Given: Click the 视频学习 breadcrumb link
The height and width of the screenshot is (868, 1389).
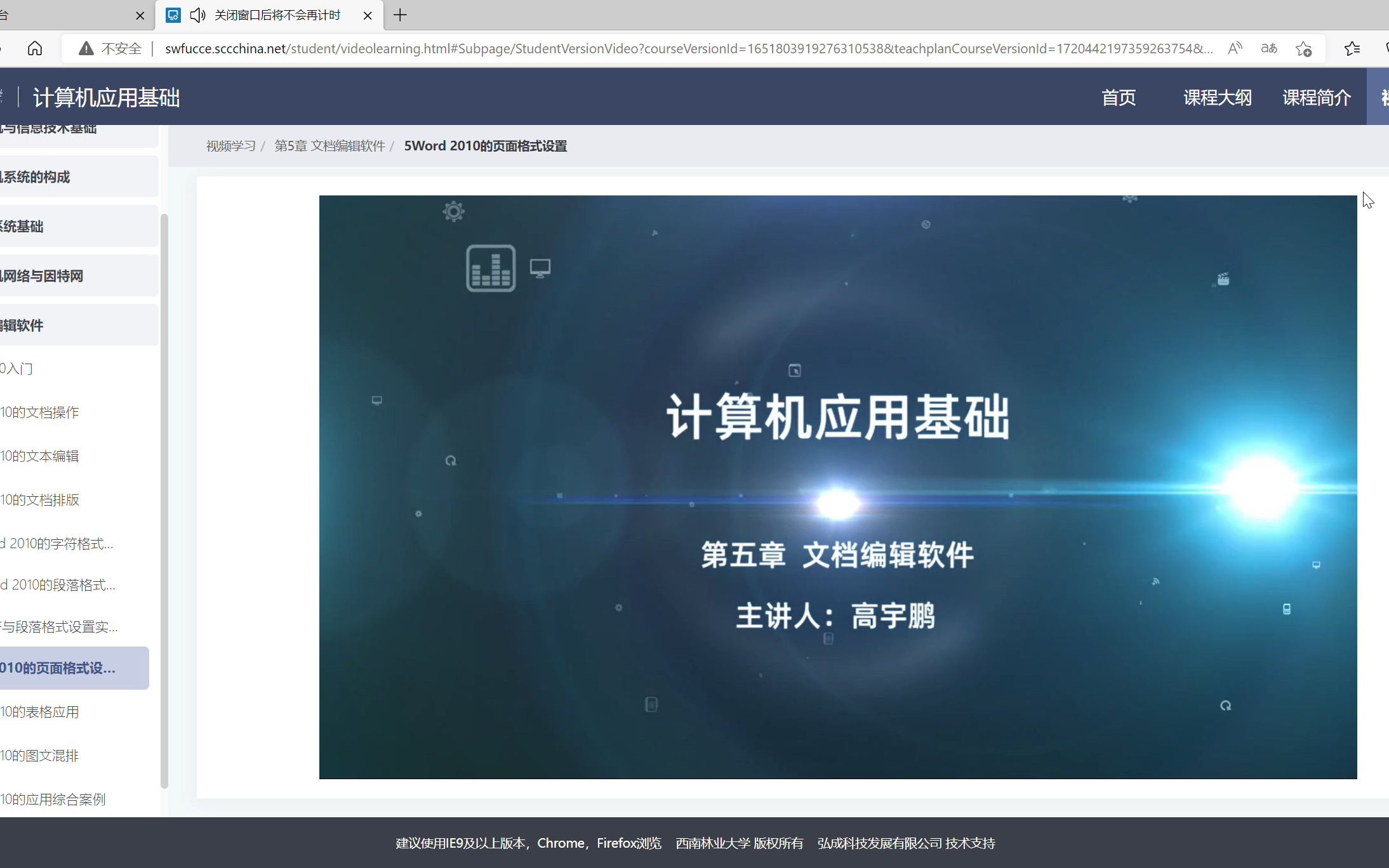Looking at the screenshot, I should coord(230,146).
